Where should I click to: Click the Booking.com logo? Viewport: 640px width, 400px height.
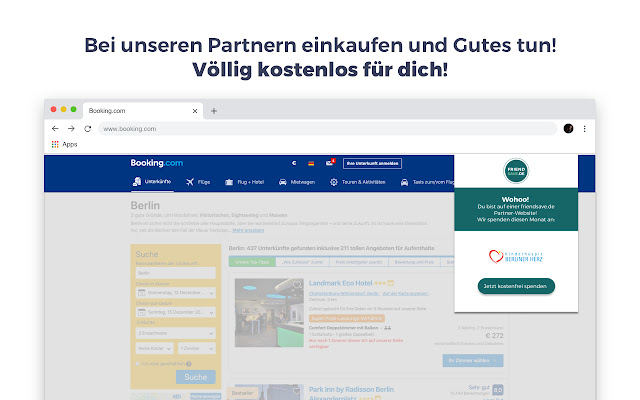coord(157,163)
